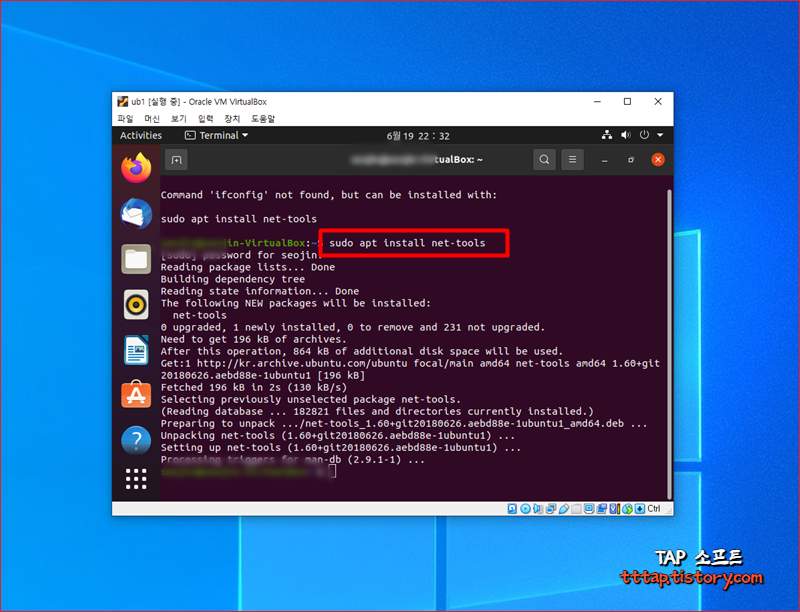Click VirtualBox USB devices indicator
Screen dimensions: 800x612
click(564, 508)
